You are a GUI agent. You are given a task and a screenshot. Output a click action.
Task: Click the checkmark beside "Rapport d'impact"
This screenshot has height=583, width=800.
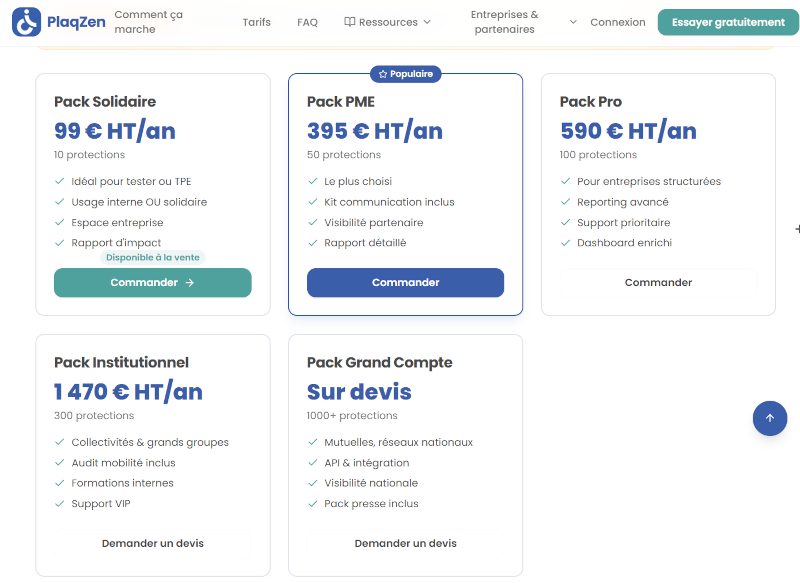click(x=60, y=242)
